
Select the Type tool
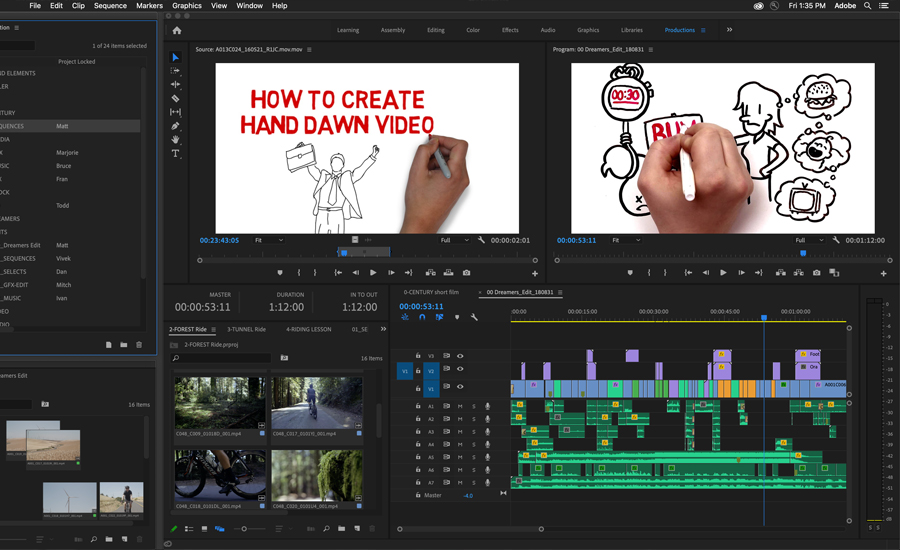176,153
